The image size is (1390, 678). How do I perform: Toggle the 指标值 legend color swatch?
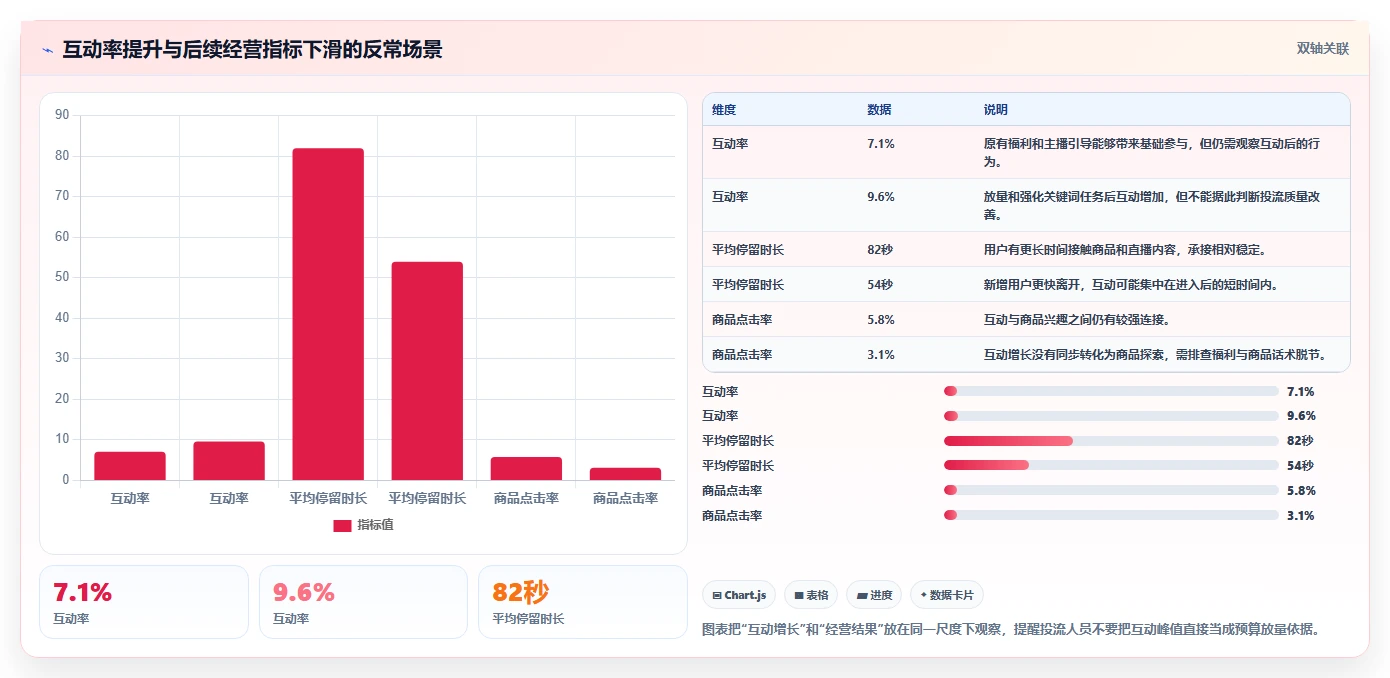[x=342, y=525]
